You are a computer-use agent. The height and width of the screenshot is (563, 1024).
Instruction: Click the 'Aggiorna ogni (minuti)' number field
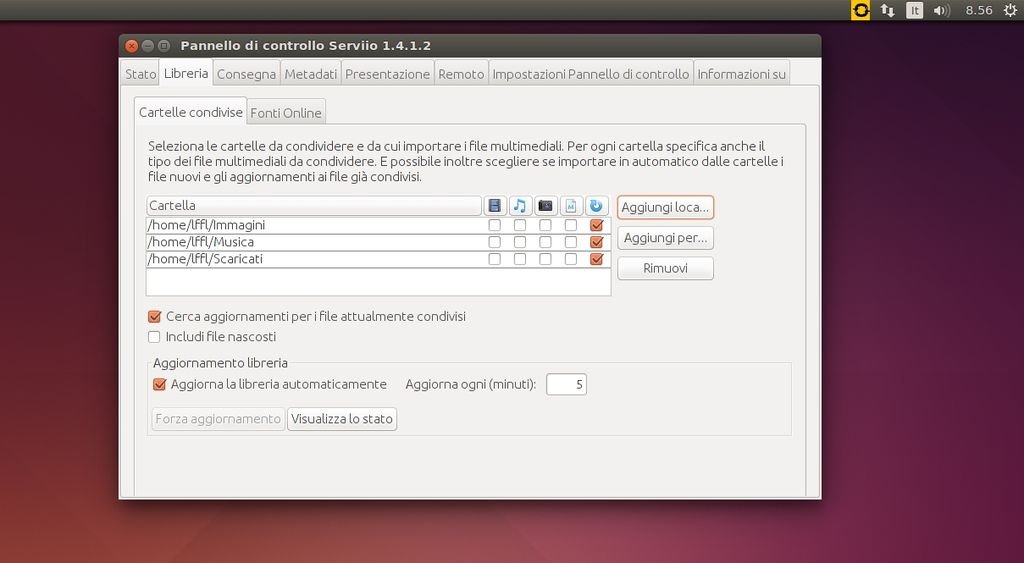click(x=566, y=384)
